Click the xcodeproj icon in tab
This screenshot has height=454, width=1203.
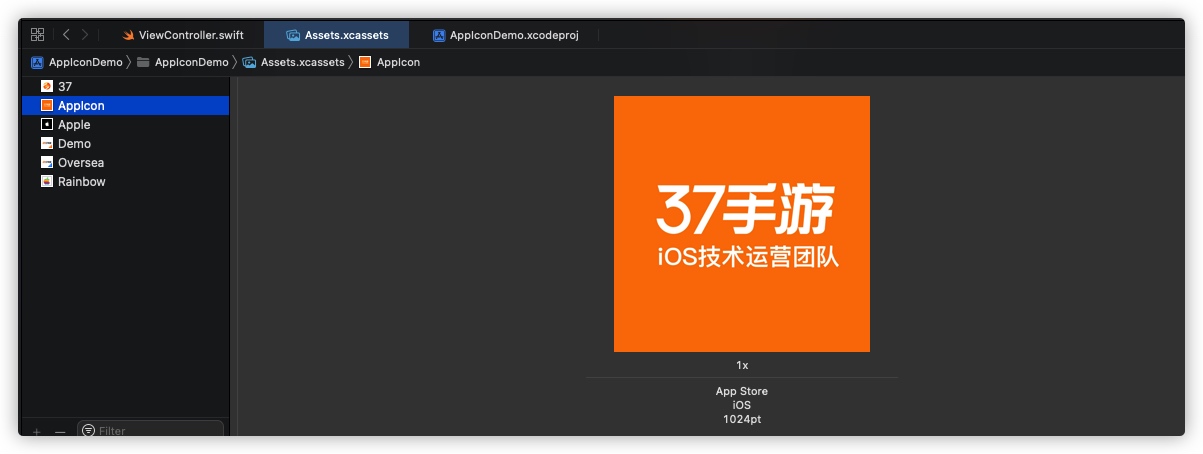pyautogui.click(x=439, y=35)
